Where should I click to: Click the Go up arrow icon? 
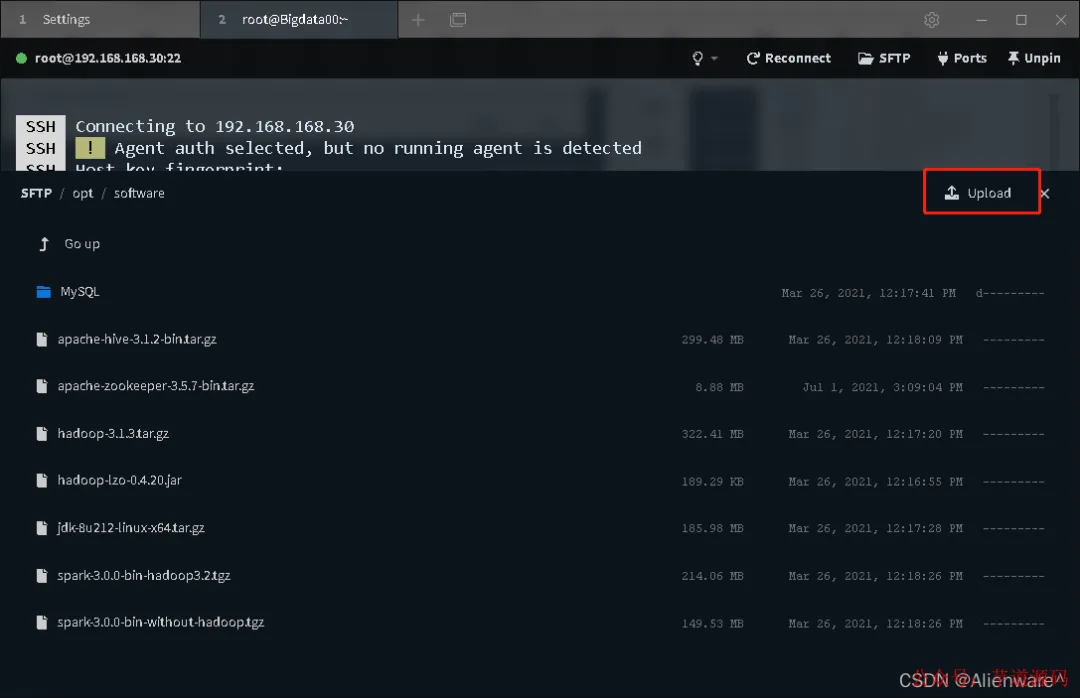pos(44,244)
